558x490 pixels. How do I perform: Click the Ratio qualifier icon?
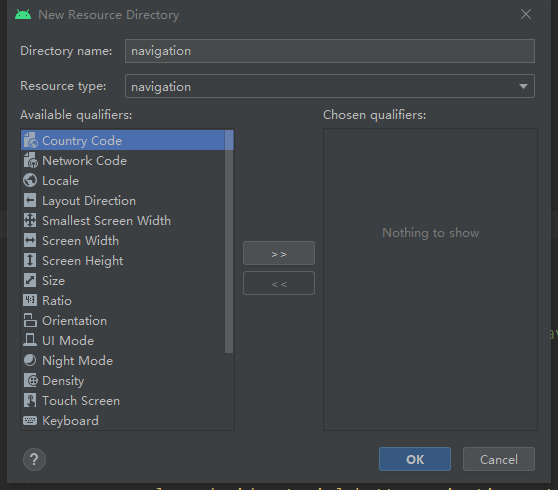pos(30,300)
